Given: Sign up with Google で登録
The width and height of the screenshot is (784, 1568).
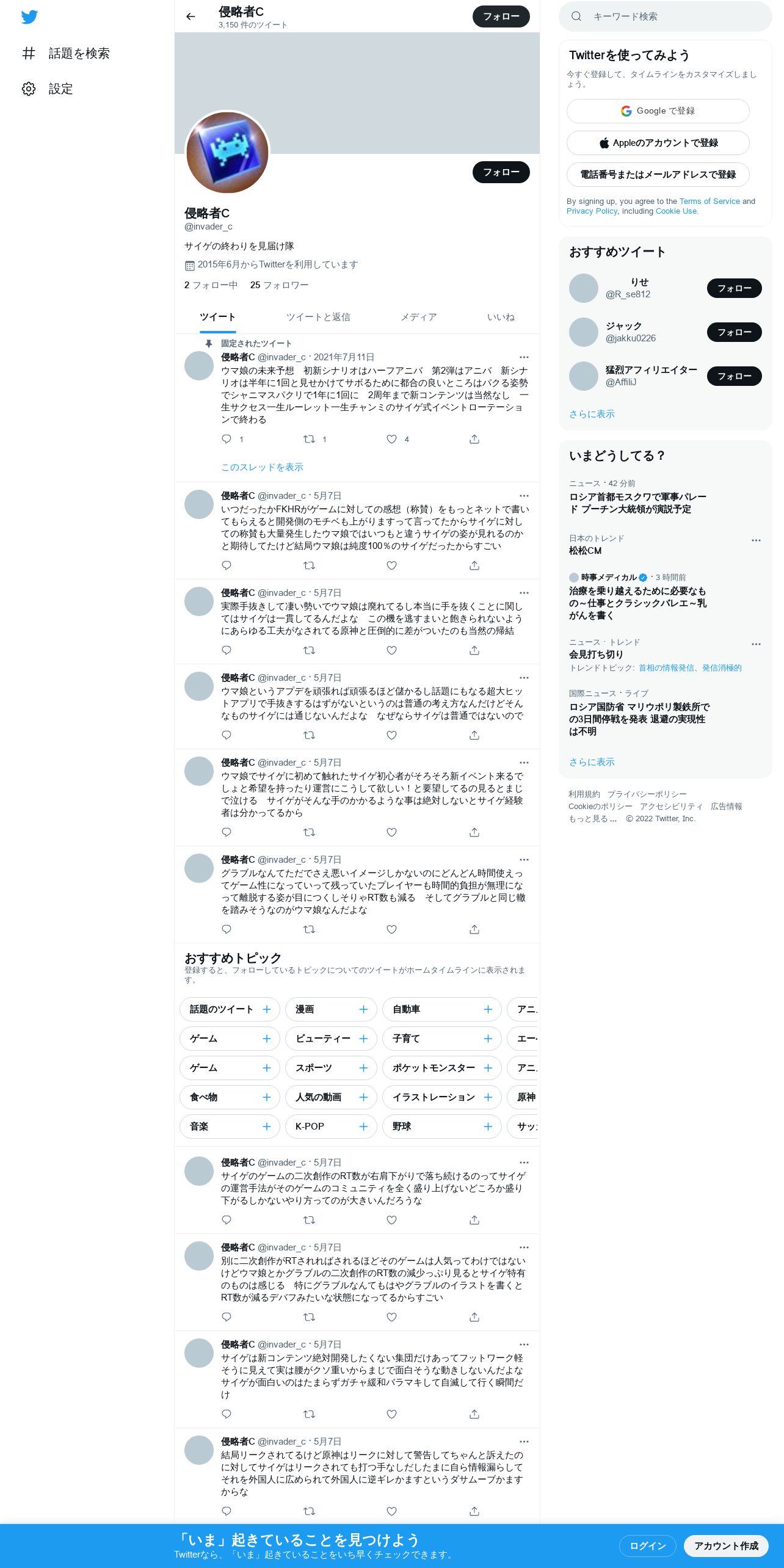Looking at the screenshot, I should point(658,111).
